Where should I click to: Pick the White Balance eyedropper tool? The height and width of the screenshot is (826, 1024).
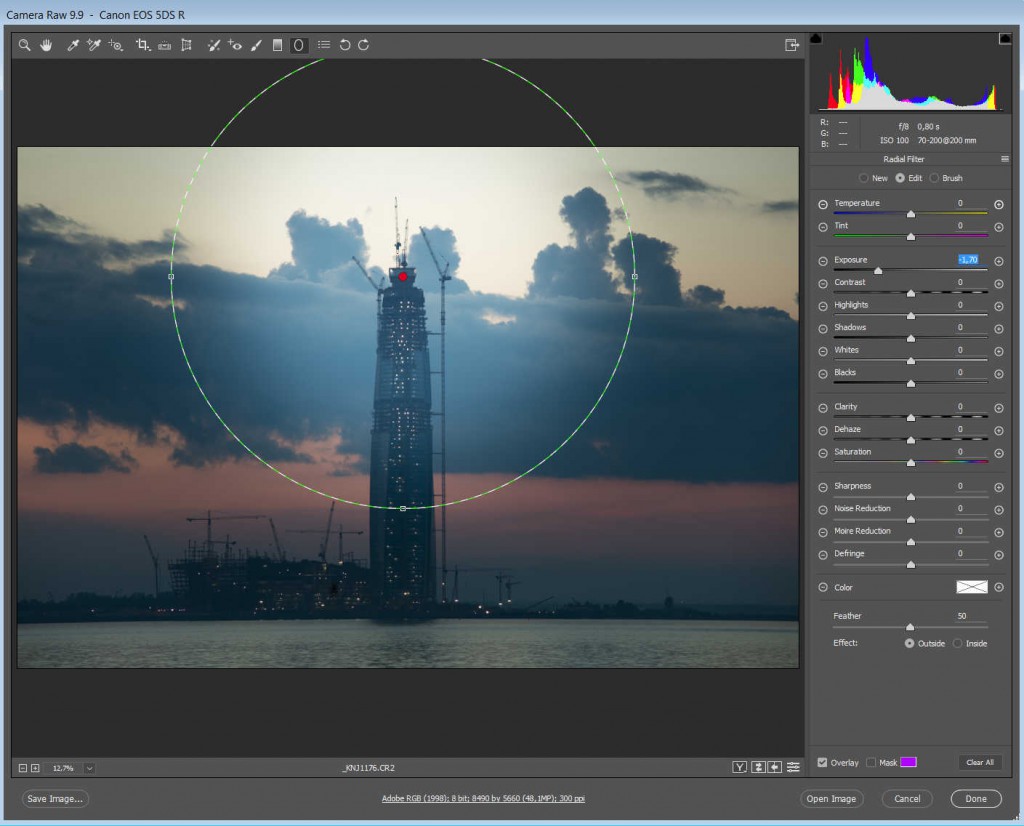(x=73, y=45)
